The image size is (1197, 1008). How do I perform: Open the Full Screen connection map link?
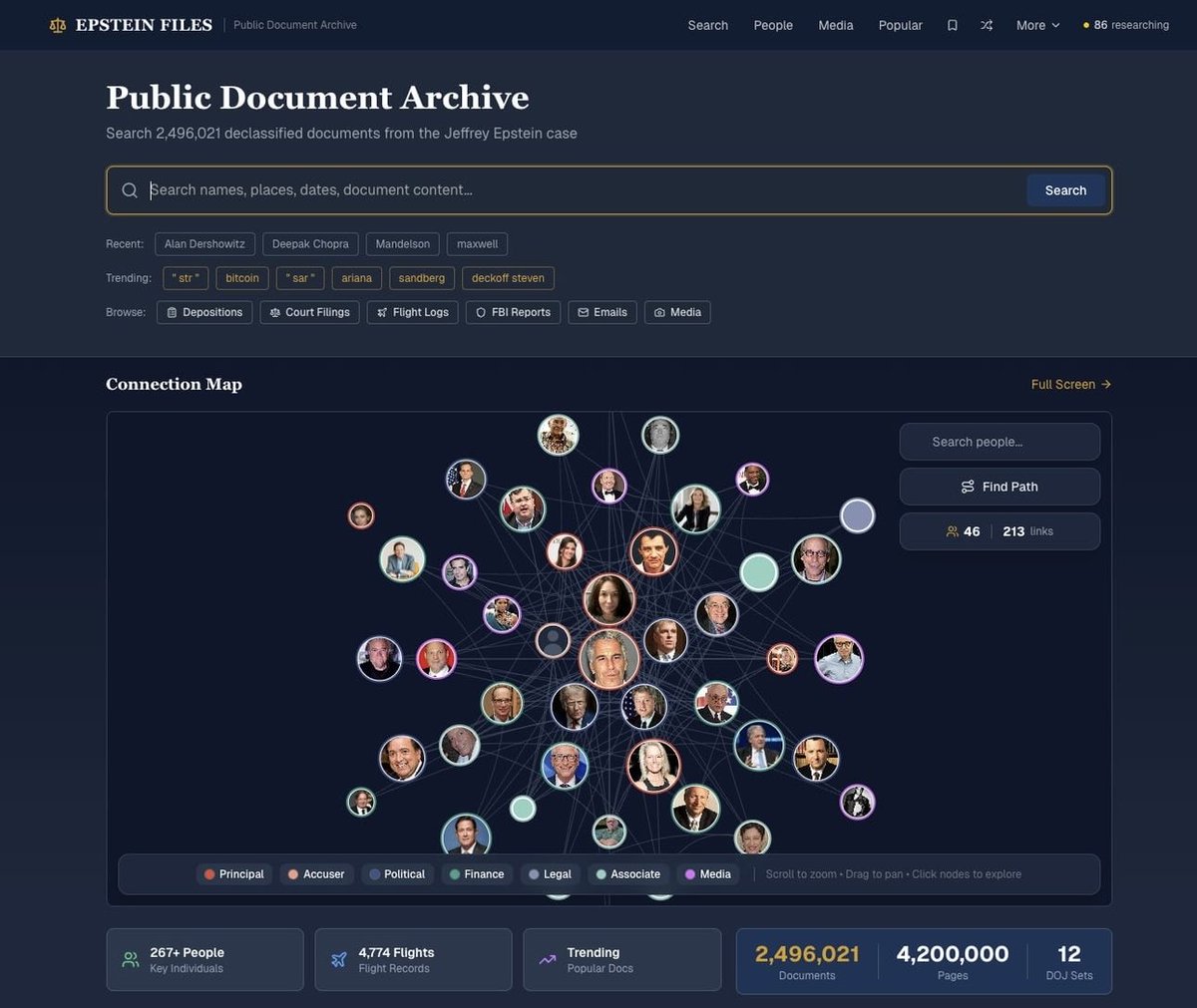[x=1071, y=384]
